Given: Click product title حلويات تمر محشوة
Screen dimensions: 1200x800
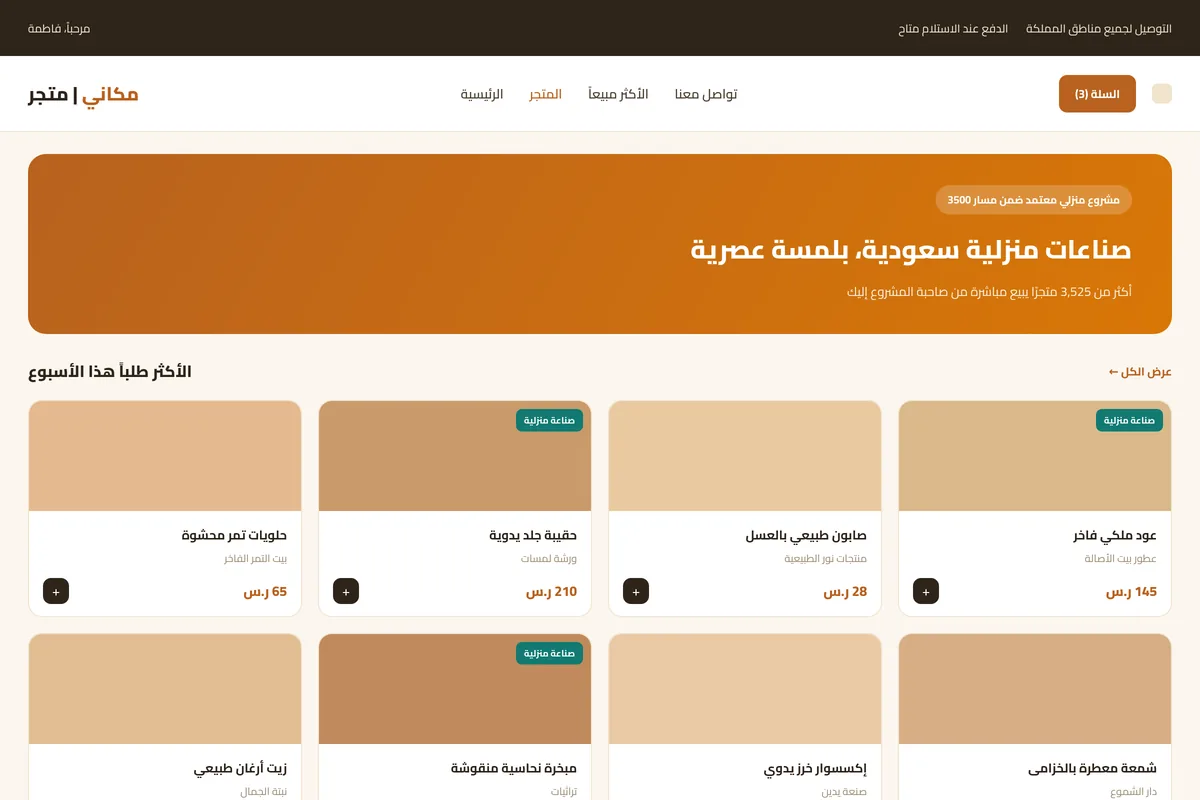Looking at the screenshot, I should pos(234,536).
